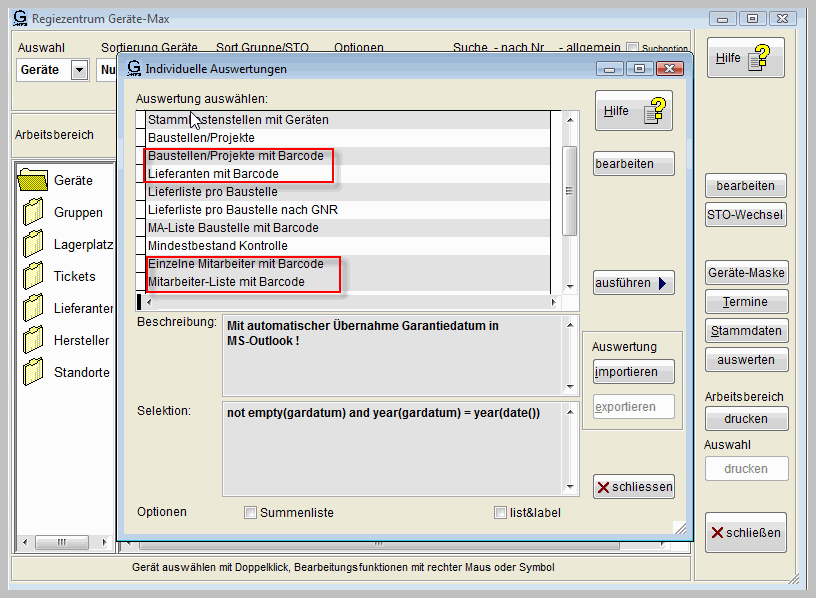Toggle the list&label checkbox
816x598 pixels.
501,513
